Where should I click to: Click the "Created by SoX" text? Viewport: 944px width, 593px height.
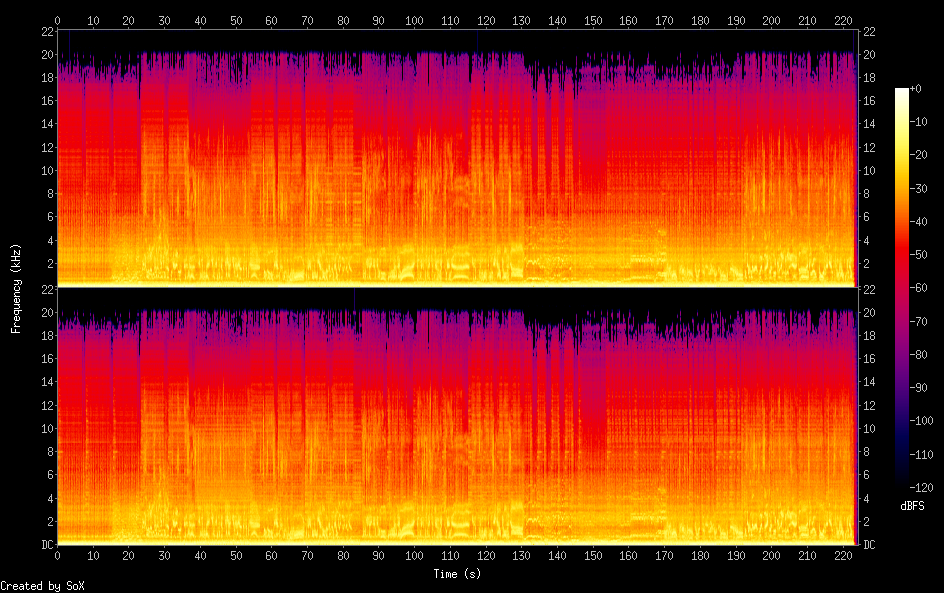[x=42, y=586]
